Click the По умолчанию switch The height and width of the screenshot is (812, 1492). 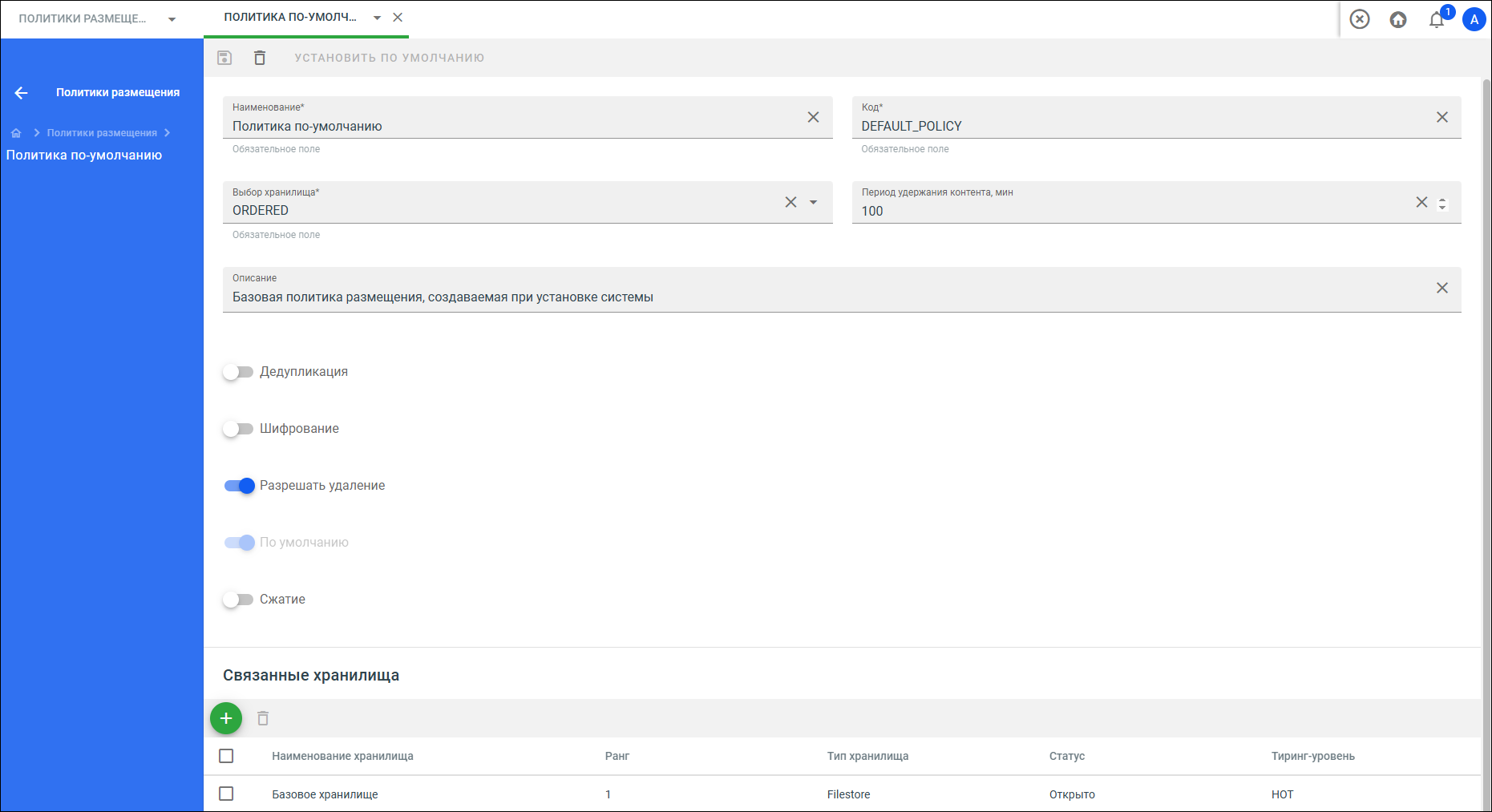click(239, 543)
